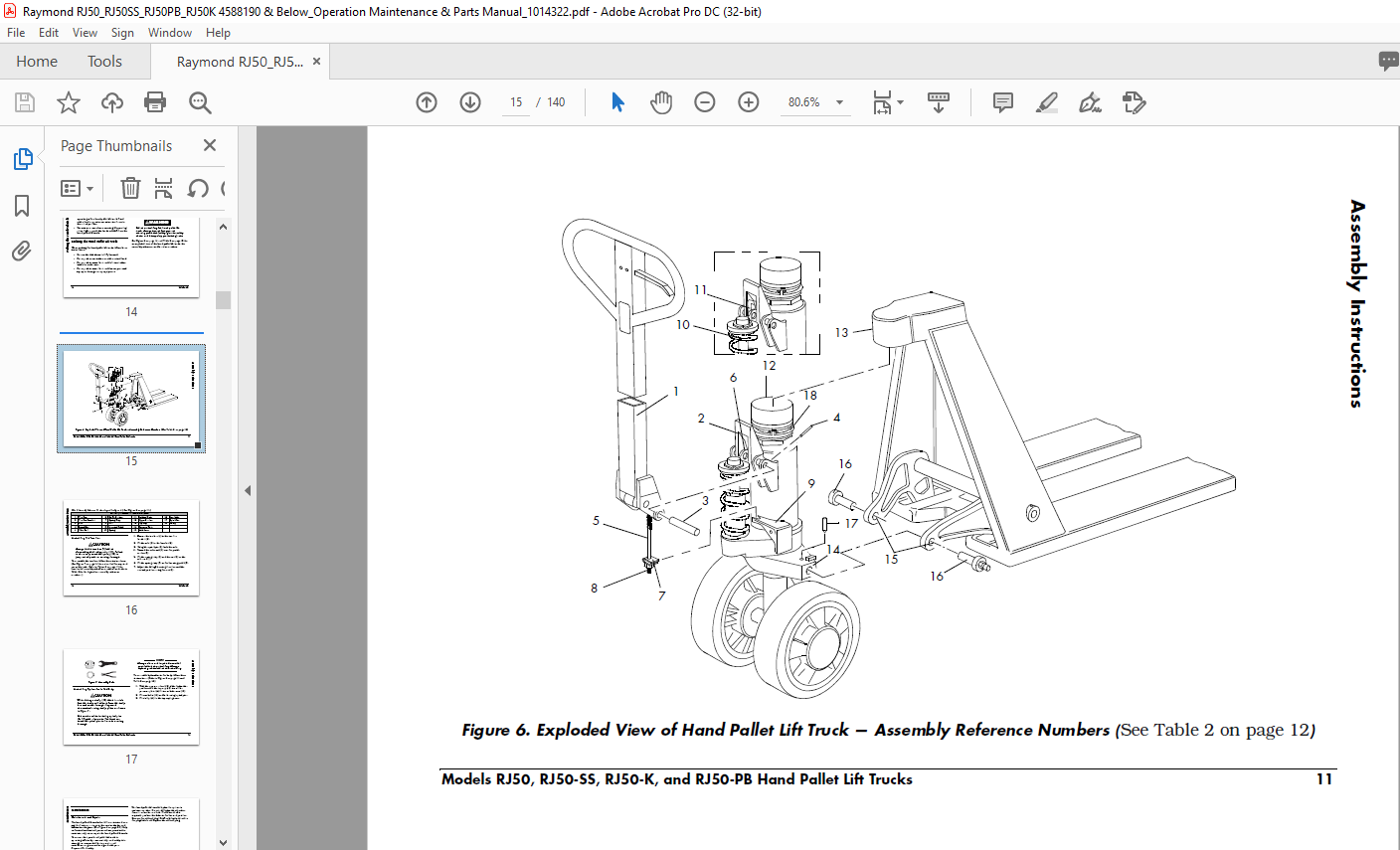Zoom out with minus icon

pos(705,102)
